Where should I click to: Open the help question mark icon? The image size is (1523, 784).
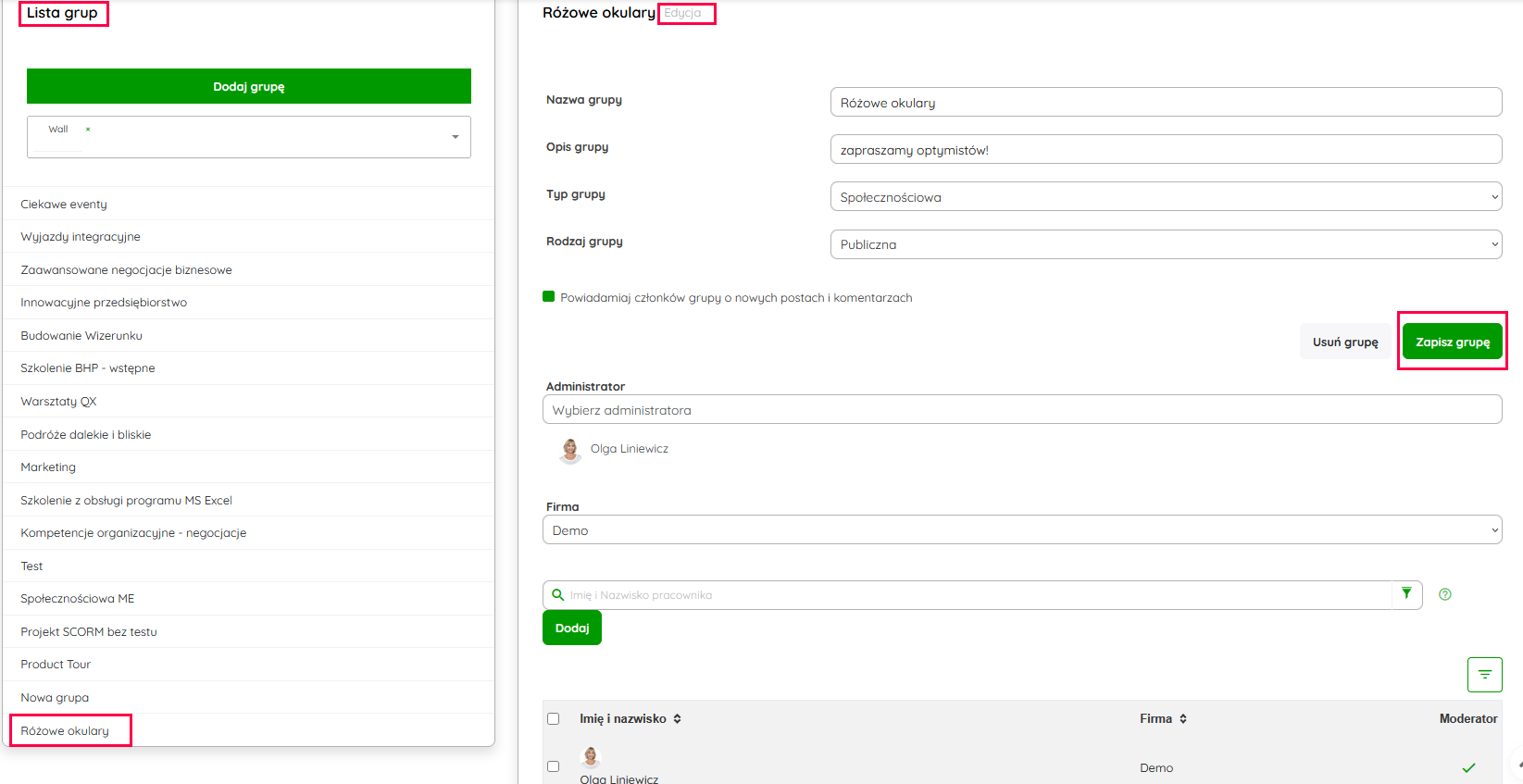[1444, 594]
